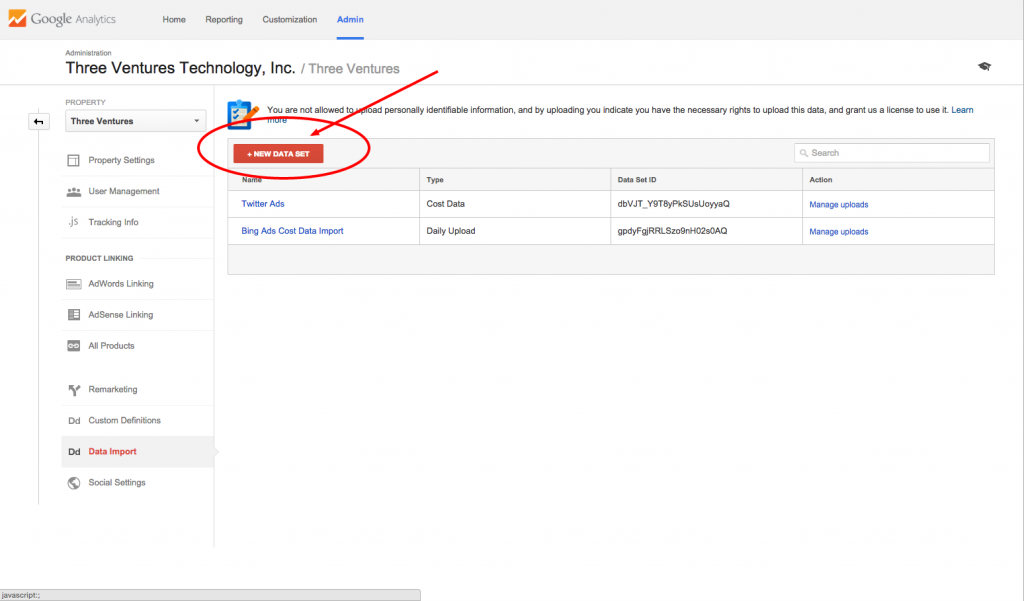Open User Management in sidebar

124,191
